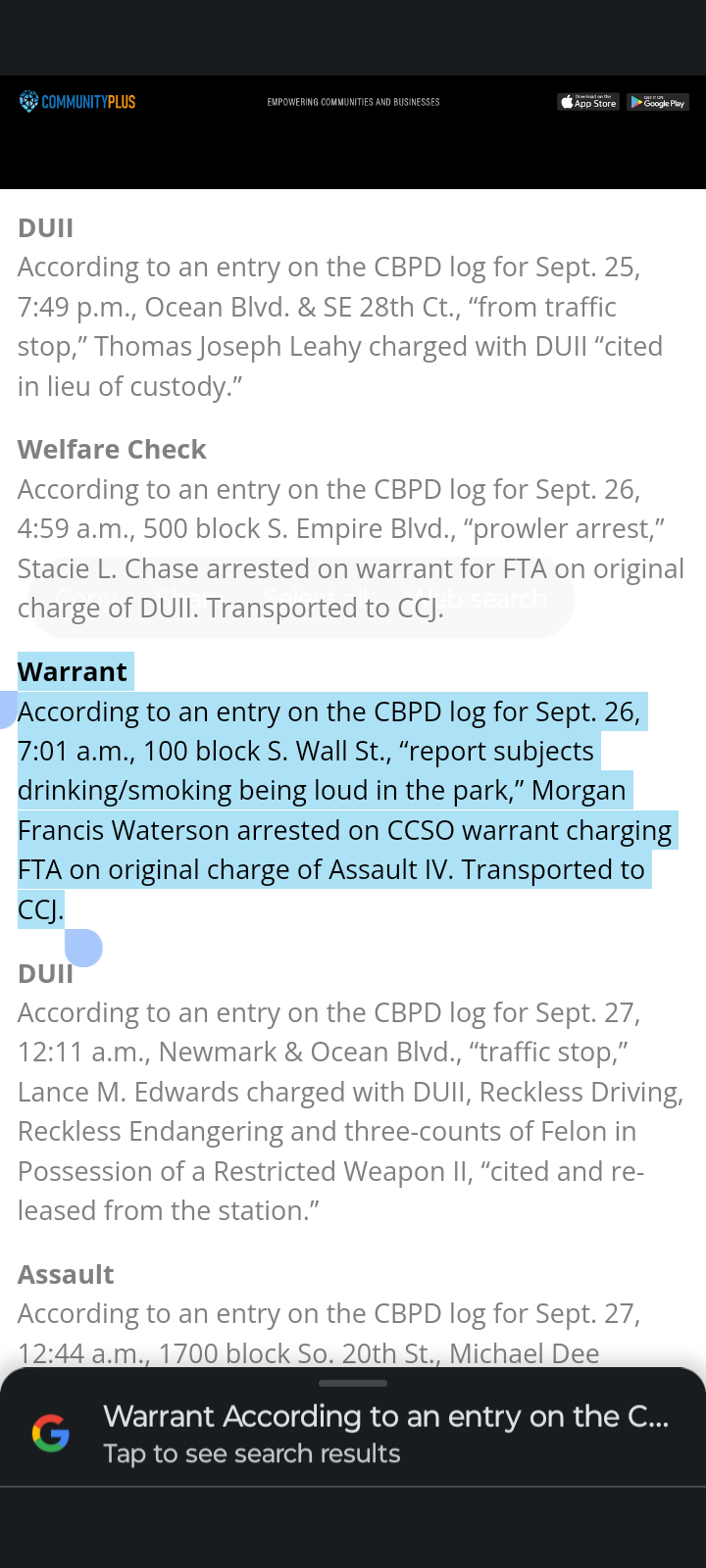This screenshot has height=1568, width=706.
Task: Tap the selection start handle beside According
Action: point(7,710)
